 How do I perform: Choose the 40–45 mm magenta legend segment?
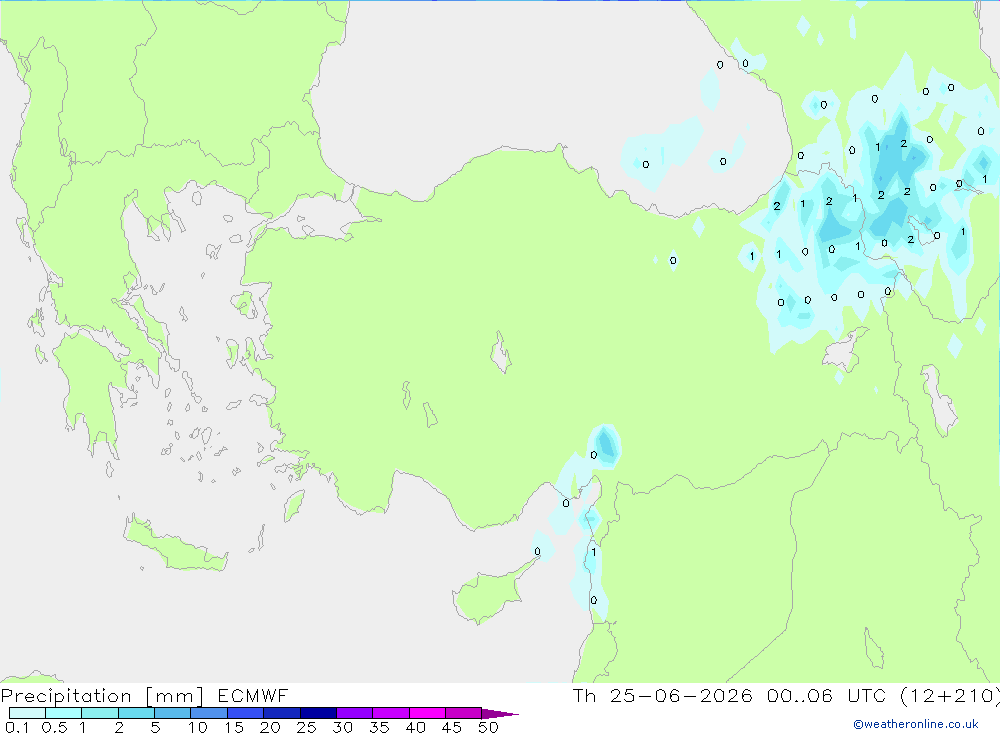pyautogui.click(x=427, y=713)
